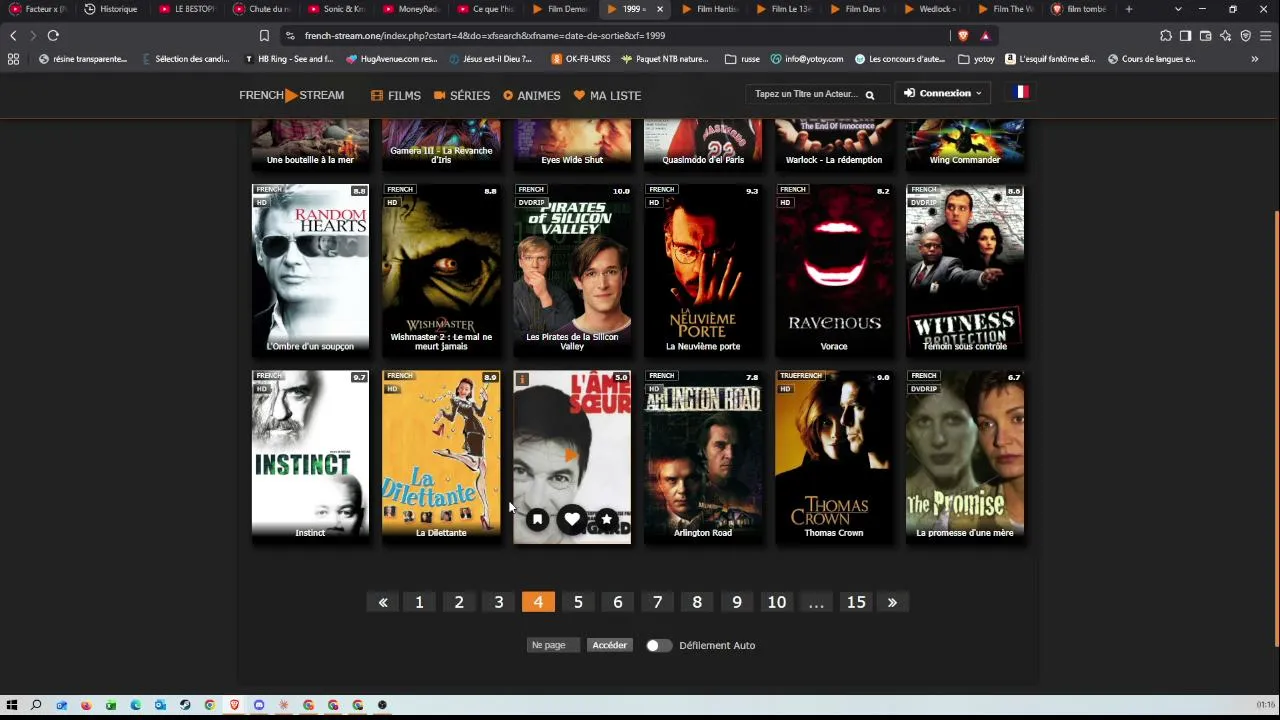
Task: Open Steam from the taskbar
Action: (x=185, y=705)
